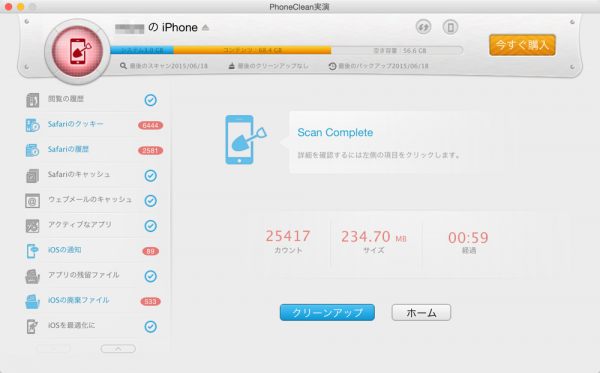Click the Safariのキャッシュ sidebar icon
600x373 pixels.
pyautogui.click(x=33, y=176)
